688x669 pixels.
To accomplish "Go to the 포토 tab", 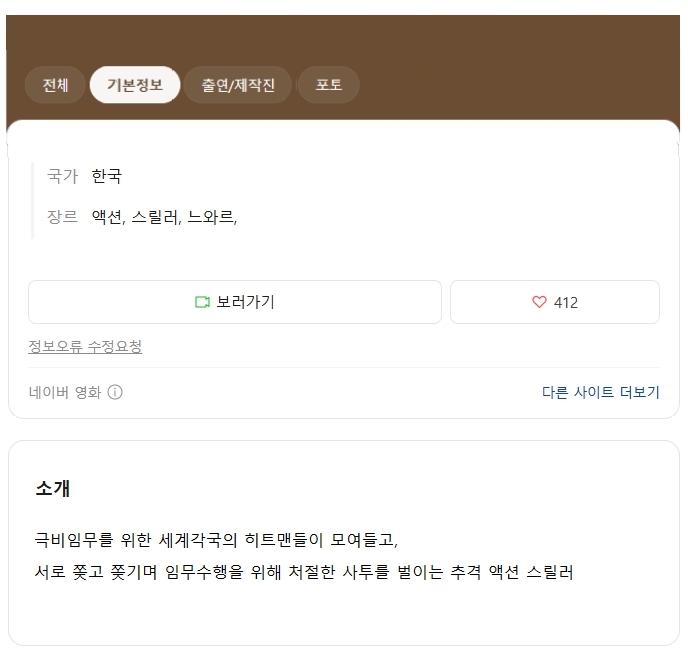I will 328,85.
